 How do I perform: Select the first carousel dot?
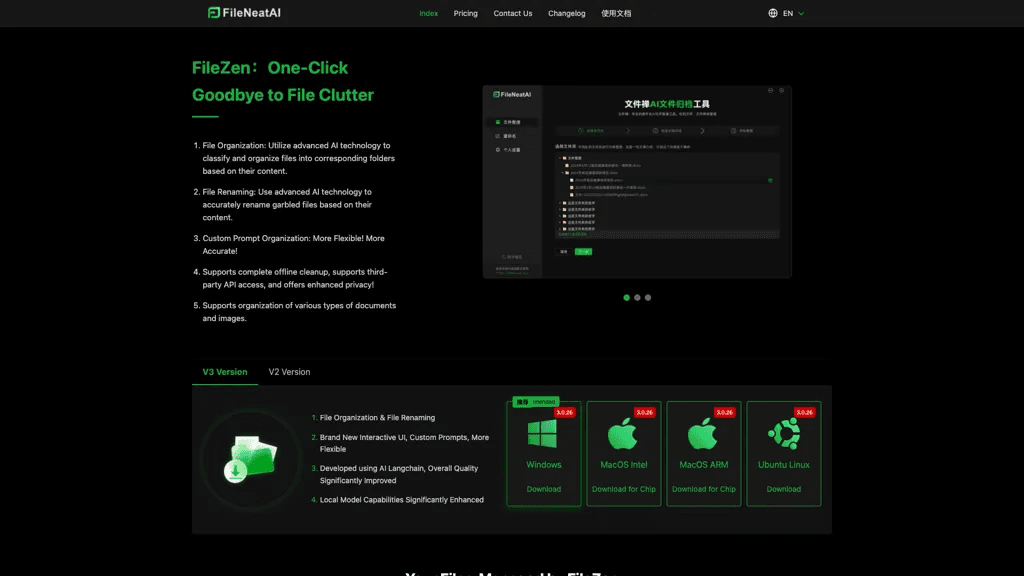(626, 298)
